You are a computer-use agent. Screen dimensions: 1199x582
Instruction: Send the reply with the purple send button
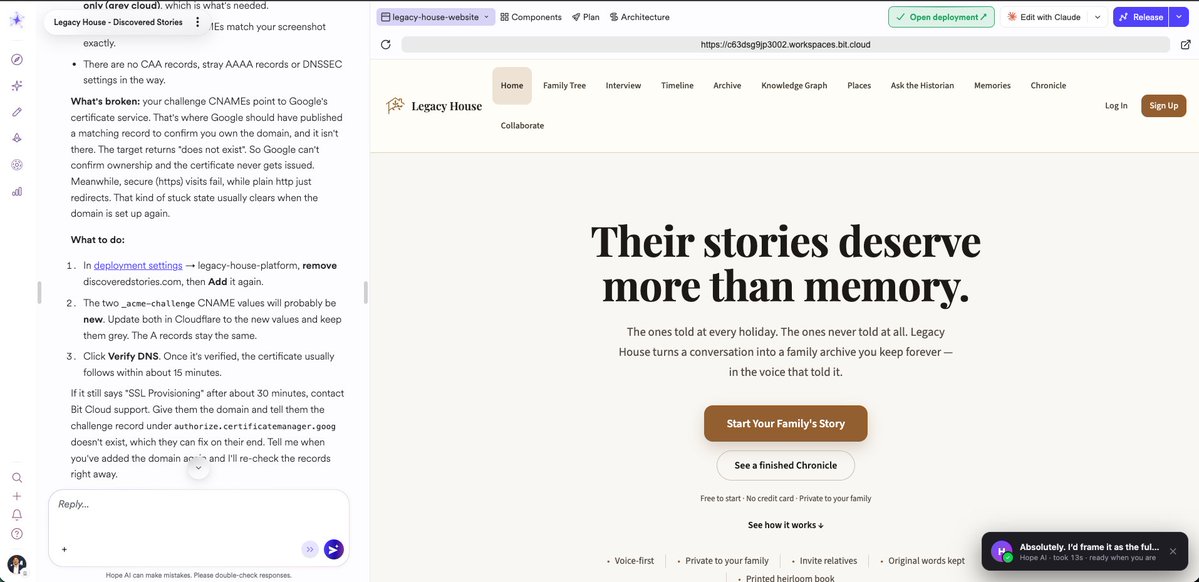[333, 549]
